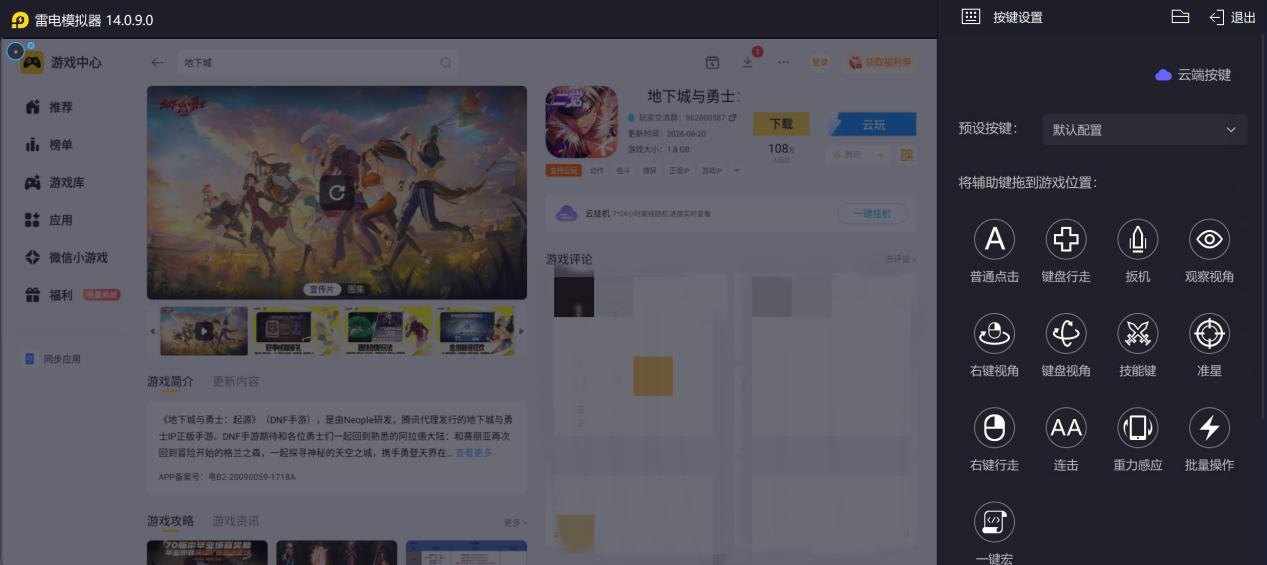Select the 观察视角 eye icon
This screenshot has width=1267, height=565.
pos(1209,239)
